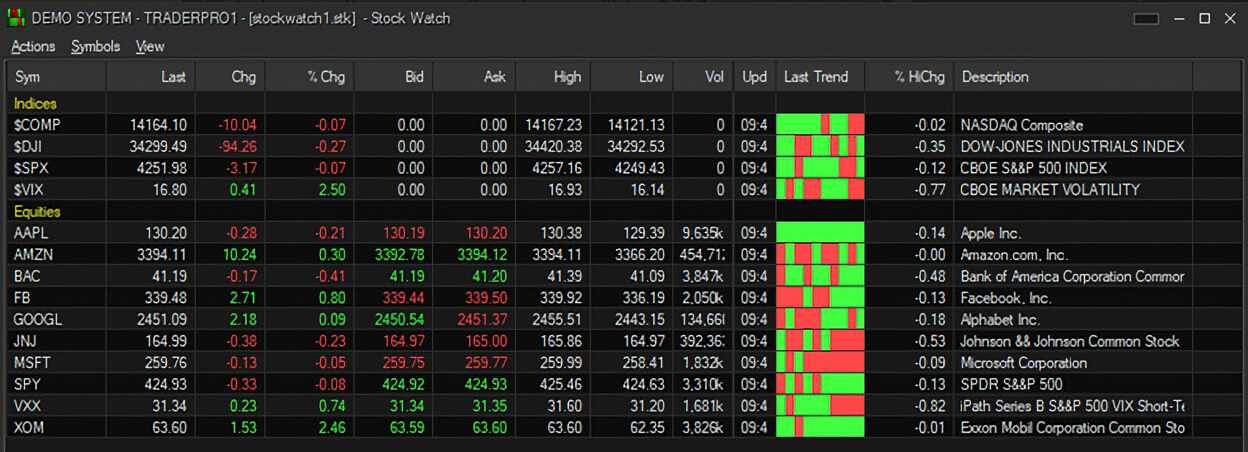Select the VXX symbol
1248x452 pixels.
click(x=26, y=406)
